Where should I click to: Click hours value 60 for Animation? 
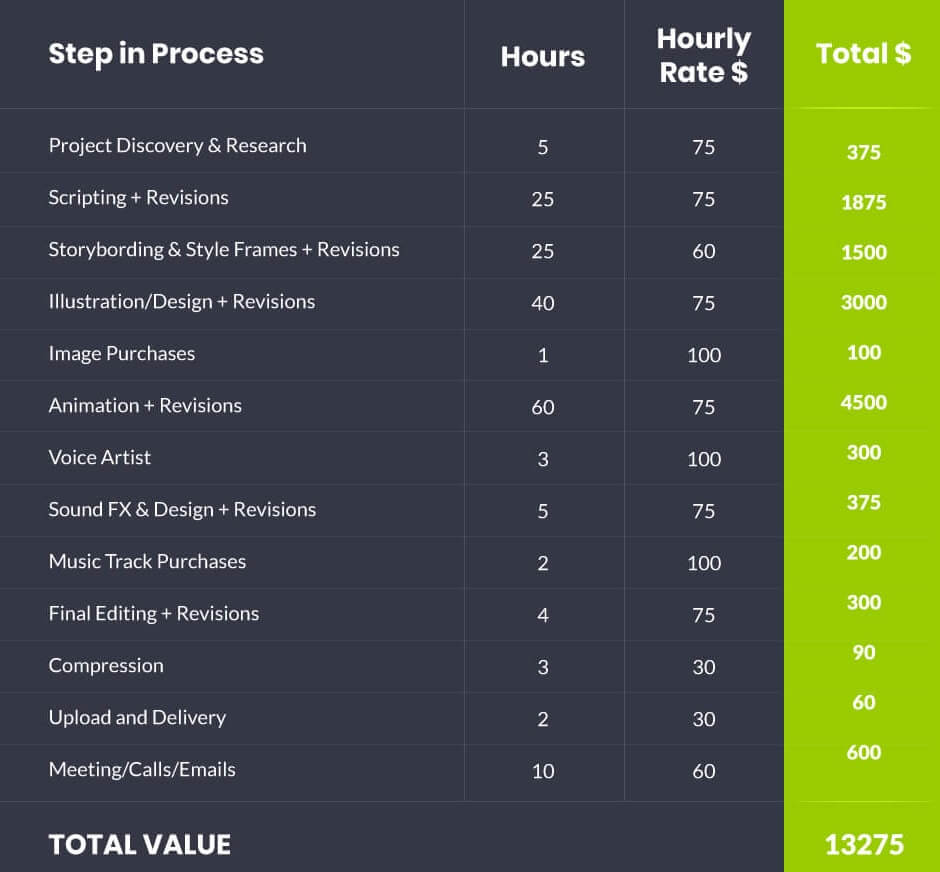pos(543,408)
